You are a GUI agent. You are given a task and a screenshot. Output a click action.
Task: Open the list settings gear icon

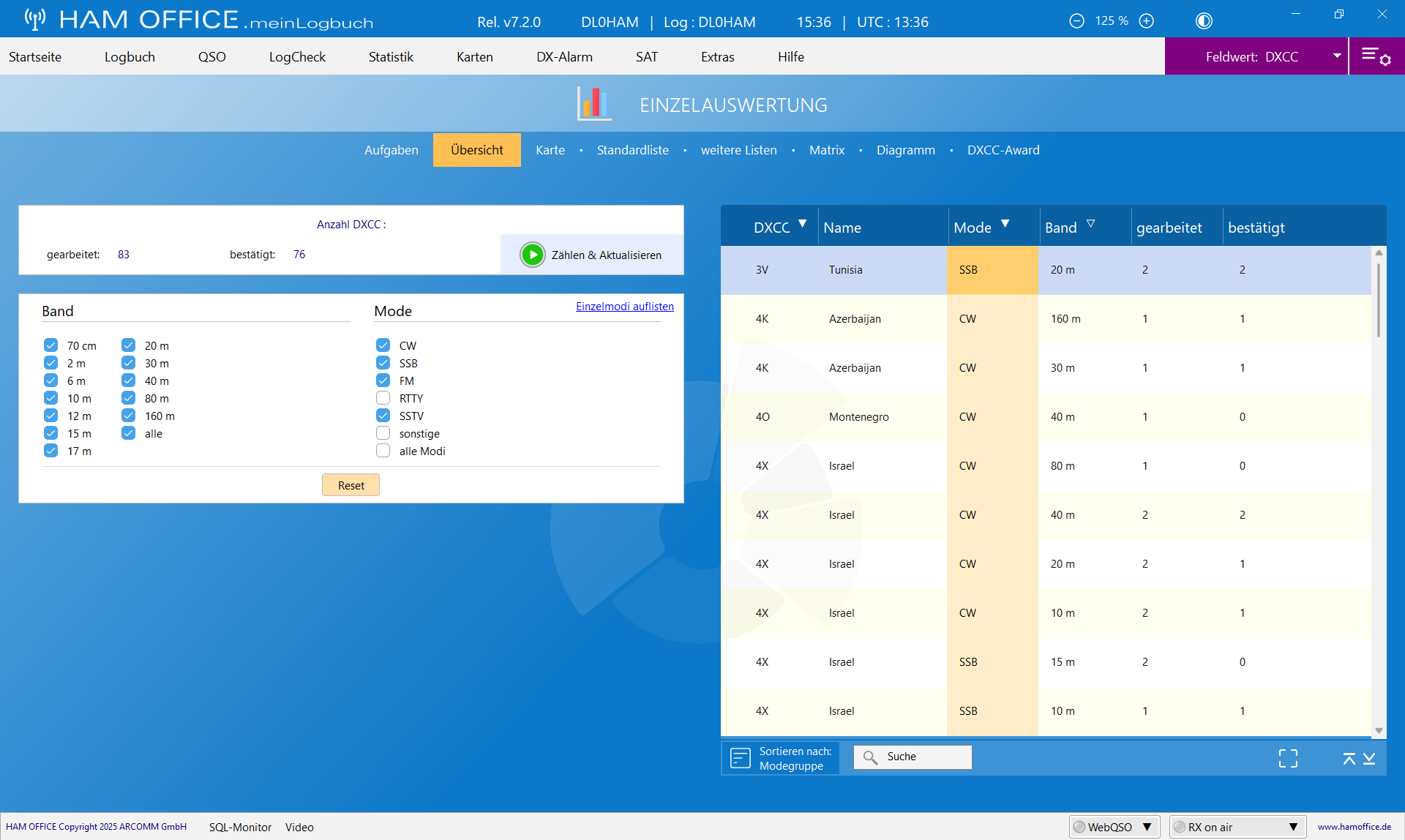pos(1376,56)
